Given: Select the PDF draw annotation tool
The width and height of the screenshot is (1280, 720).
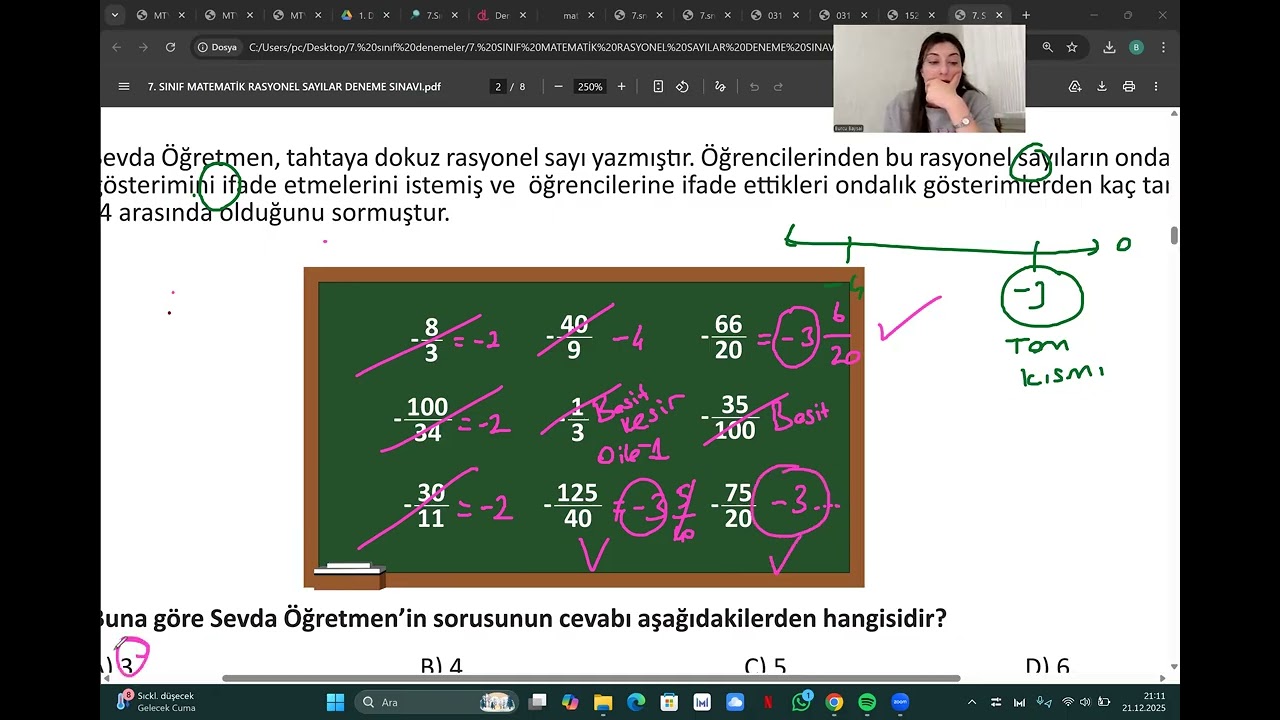Looking at the screenshot, I should [719, 87].
